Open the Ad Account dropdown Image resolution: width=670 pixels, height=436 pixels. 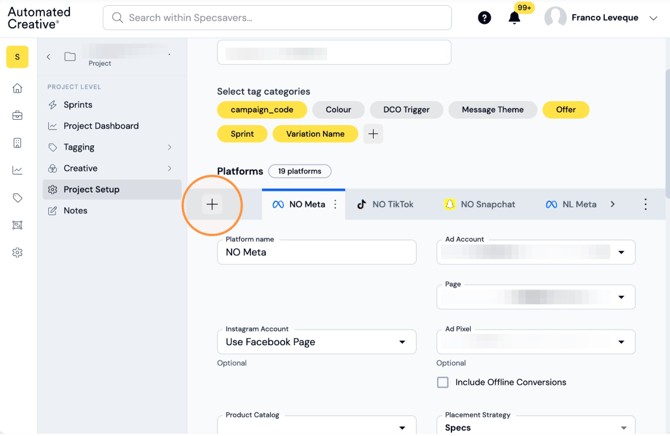click(x=536, y=252)
